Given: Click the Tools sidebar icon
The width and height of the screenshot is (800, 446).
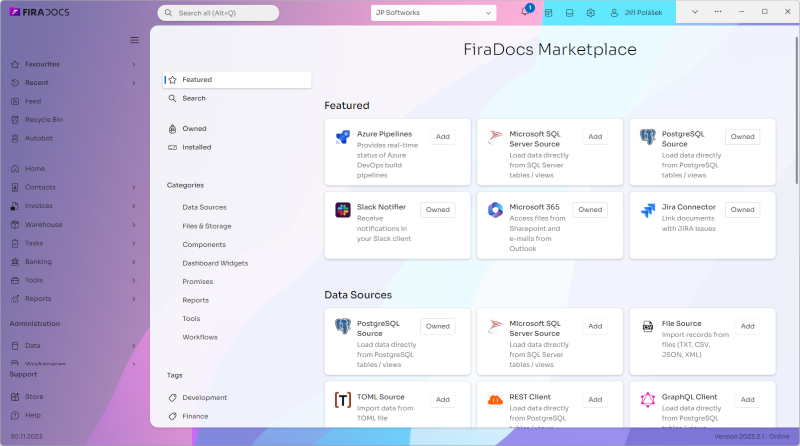Looking at the screenshot, I should [x=15, y=280].
